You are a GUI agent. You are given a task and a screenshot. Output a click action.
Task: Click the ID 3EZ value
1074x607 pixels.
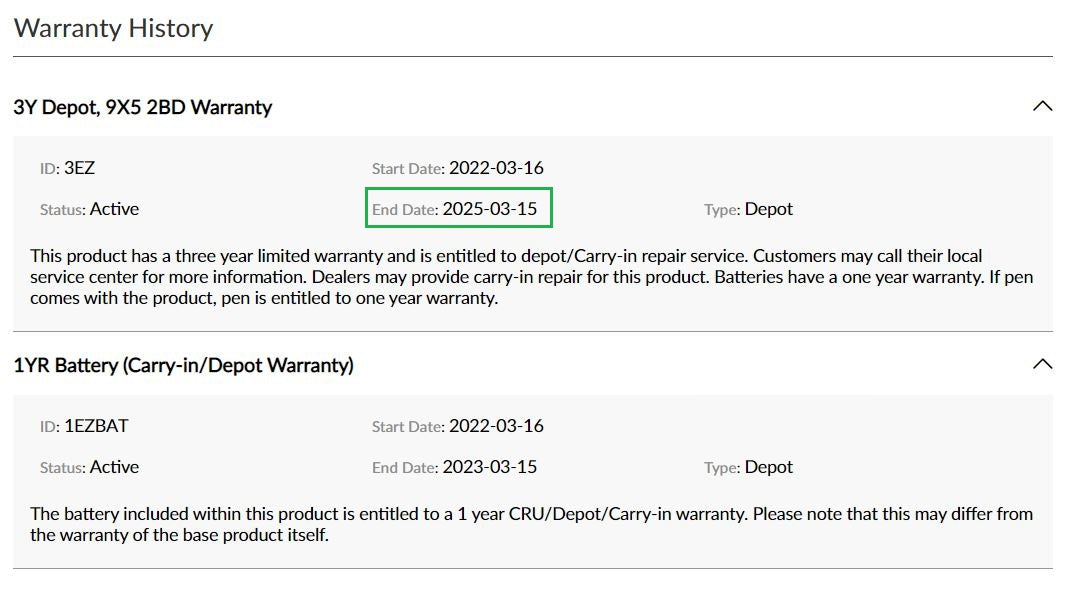click(79, 168)
